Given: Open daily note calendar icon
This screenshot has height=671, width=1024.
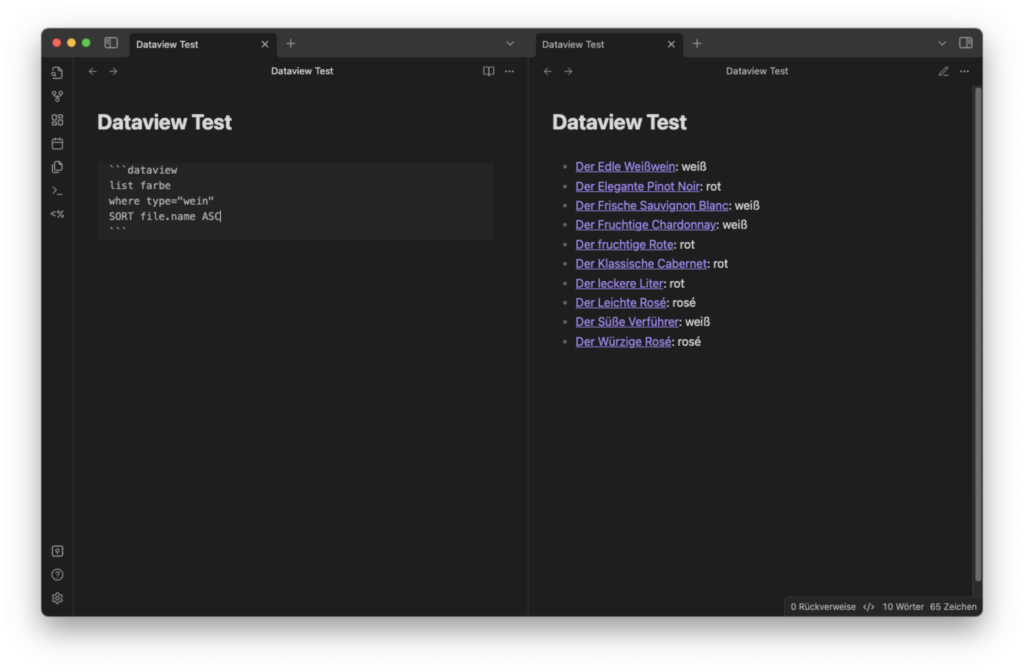Looking at the screenshot, I should click(x=57, y=143).
